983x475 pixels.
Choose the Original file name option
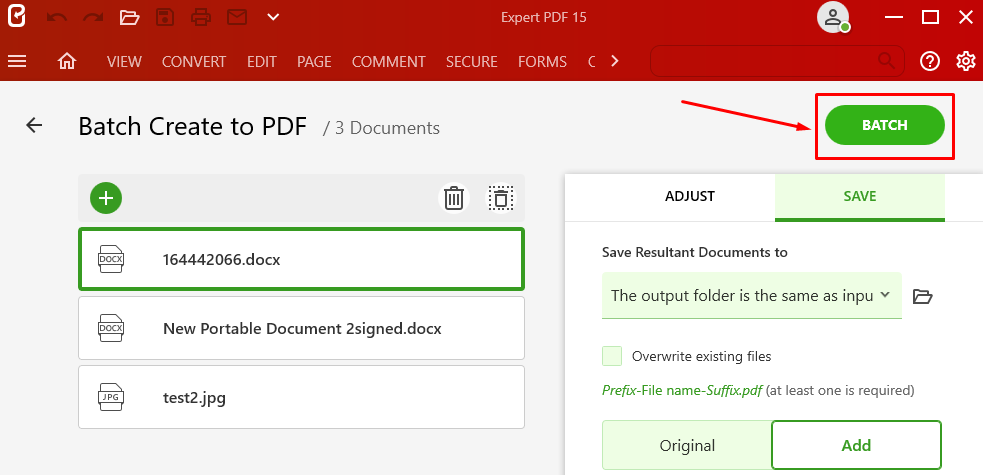[687, 446]
